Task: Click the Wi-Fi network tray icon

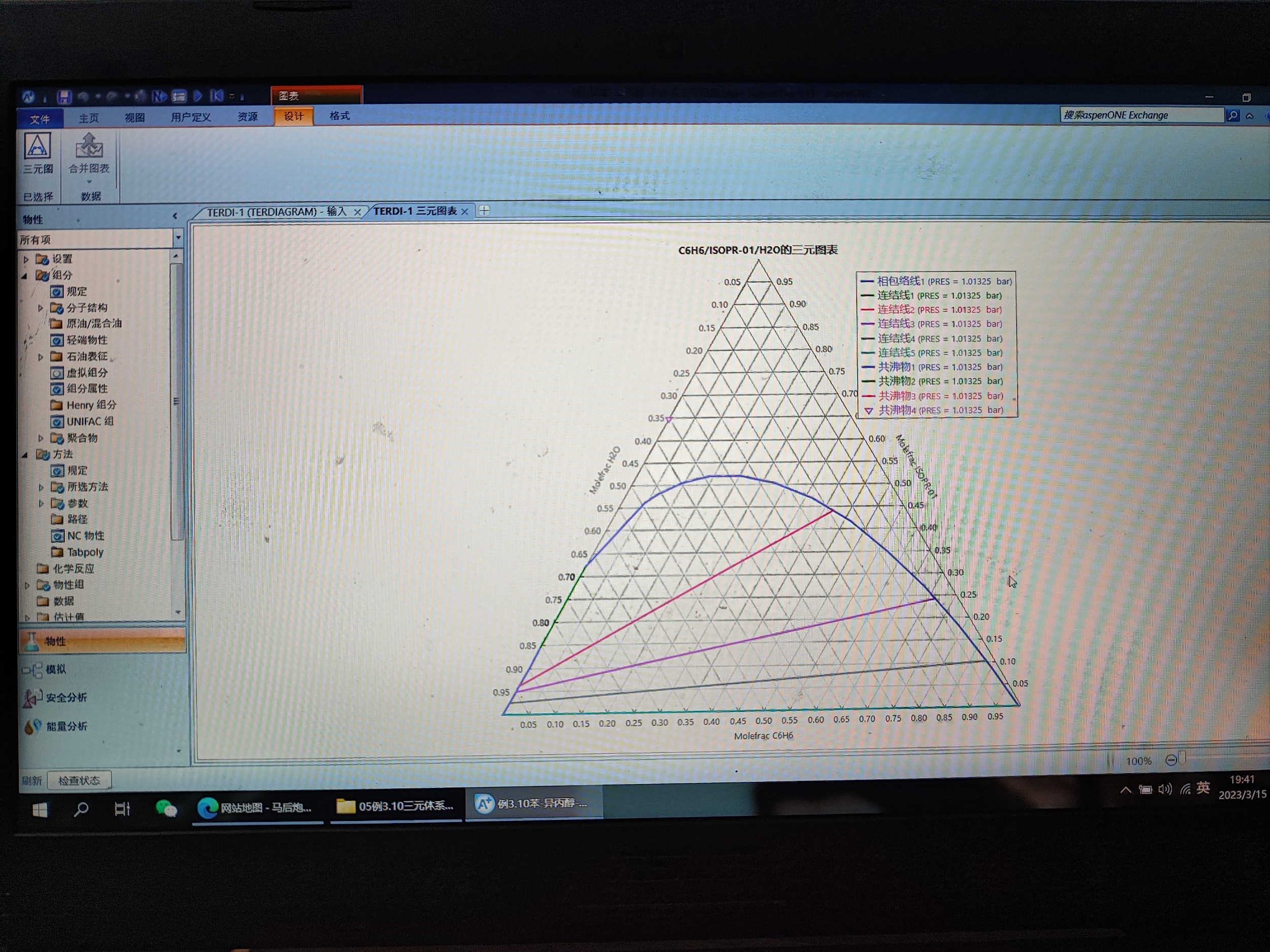Action: pos(1185,789)
